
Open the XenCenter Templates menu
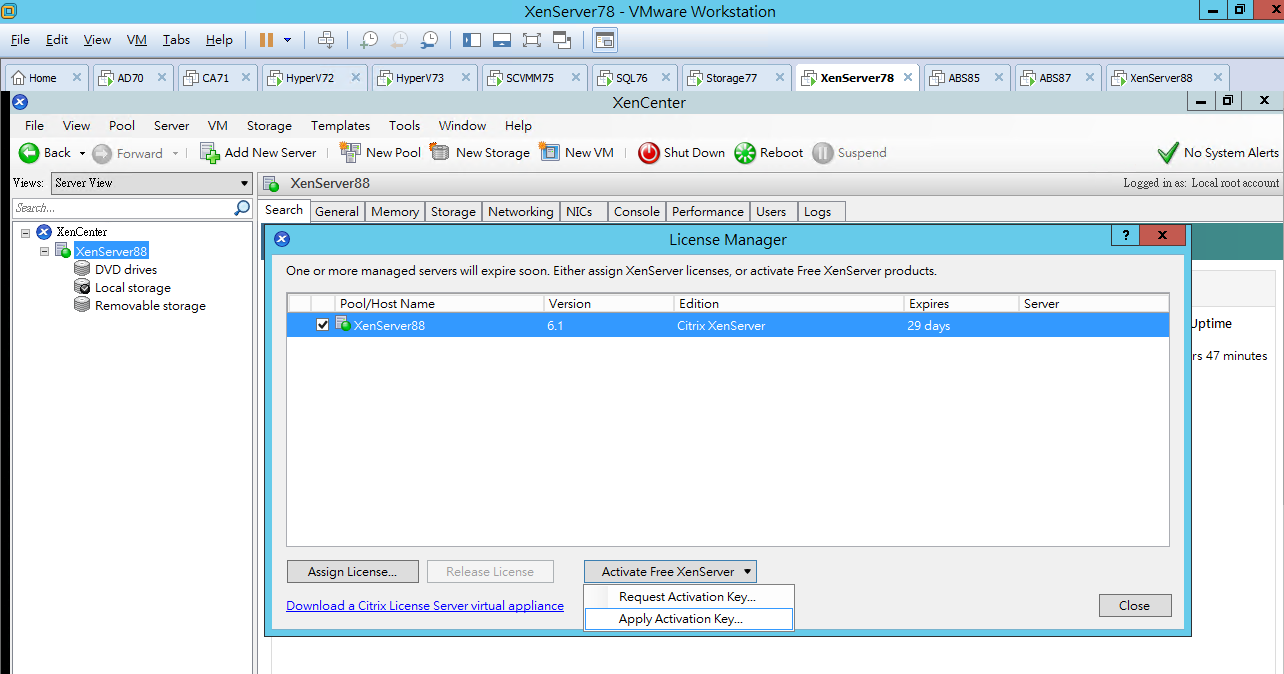point(340,126)
